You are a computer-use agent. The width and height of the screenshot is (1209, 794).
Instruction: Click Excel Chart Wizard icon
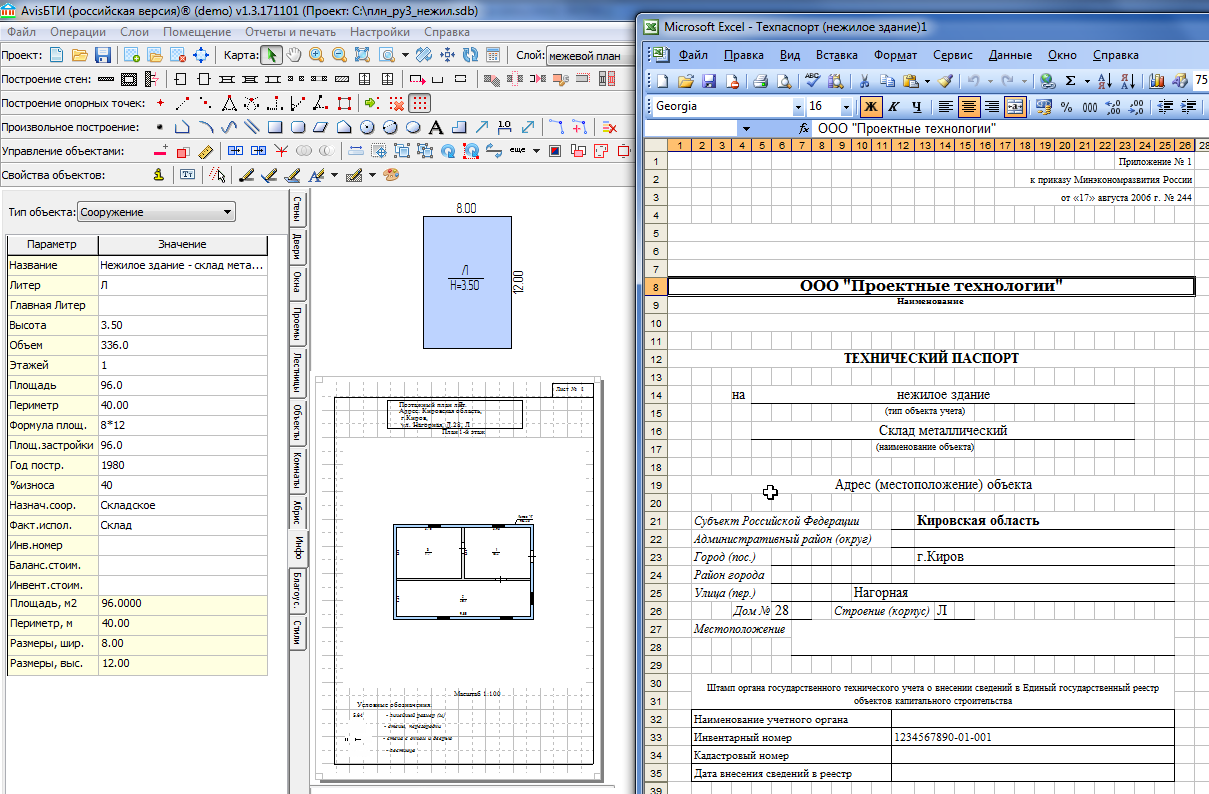[1156, 81]
